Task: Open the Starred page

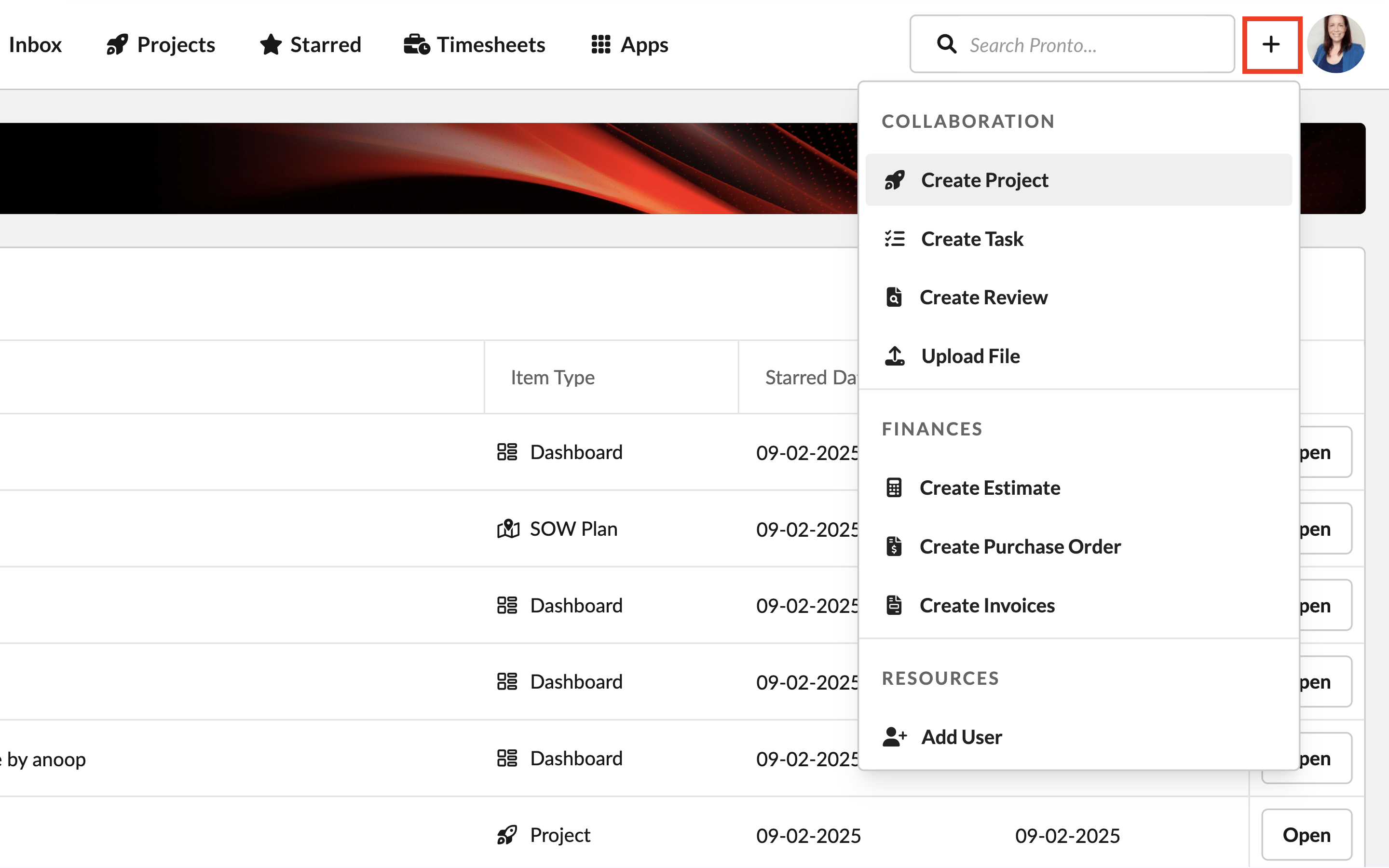Action: [x=310, y=44]
